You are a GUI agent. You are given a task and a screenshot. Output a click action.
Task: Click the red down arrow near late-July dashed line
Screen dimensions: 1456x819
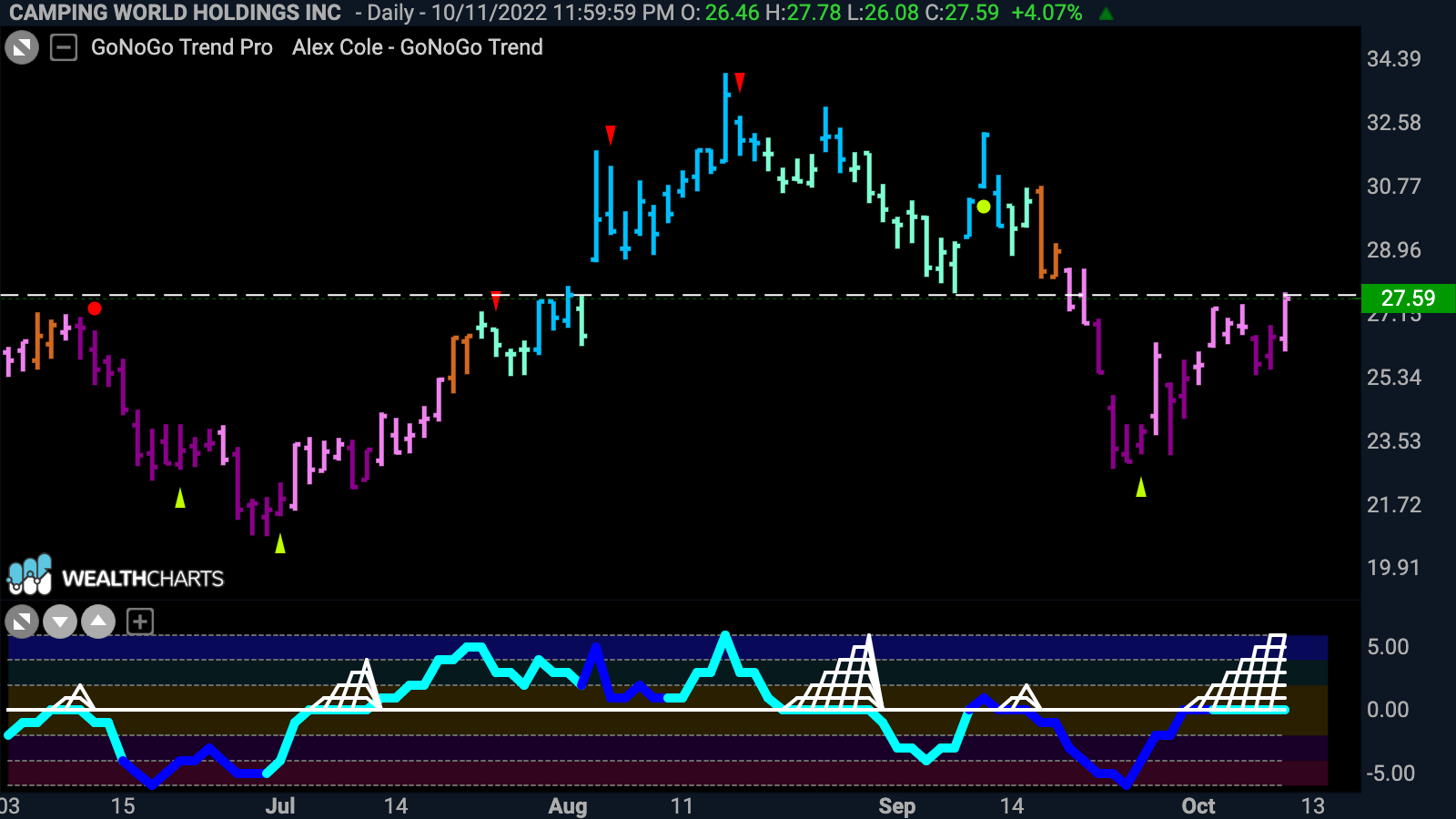(x=496, y=301)
